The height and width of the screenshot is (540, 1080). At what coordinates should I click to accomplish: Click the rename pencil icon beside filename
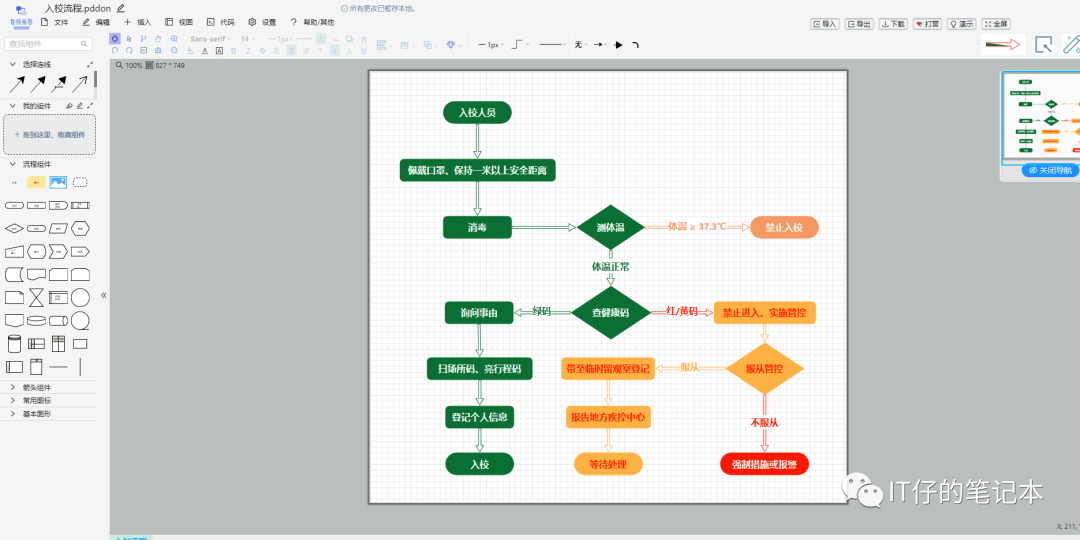[x=121, y=8]
